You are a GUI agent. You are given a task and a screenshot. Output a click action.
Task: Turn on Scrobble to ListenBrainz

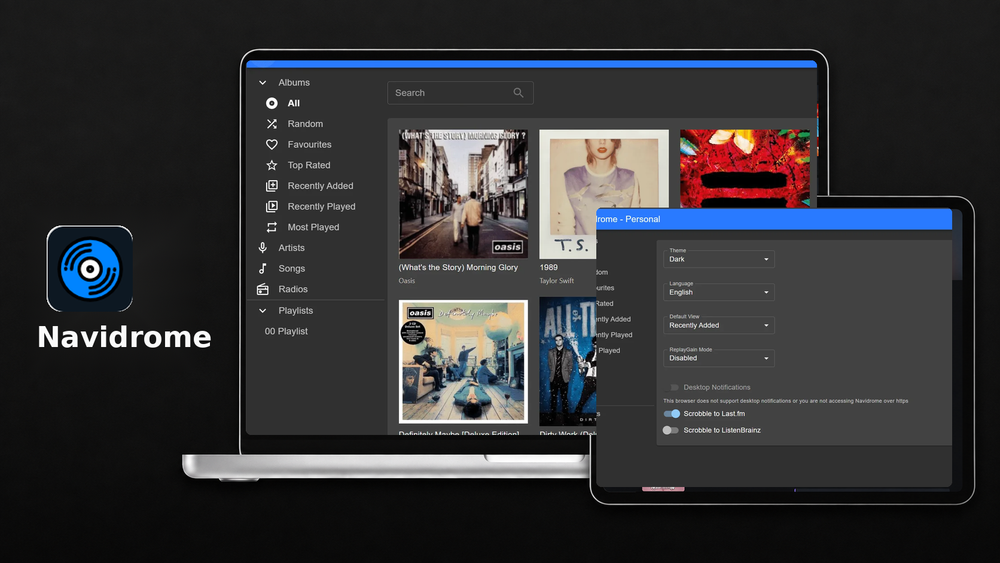pos(672,430)
